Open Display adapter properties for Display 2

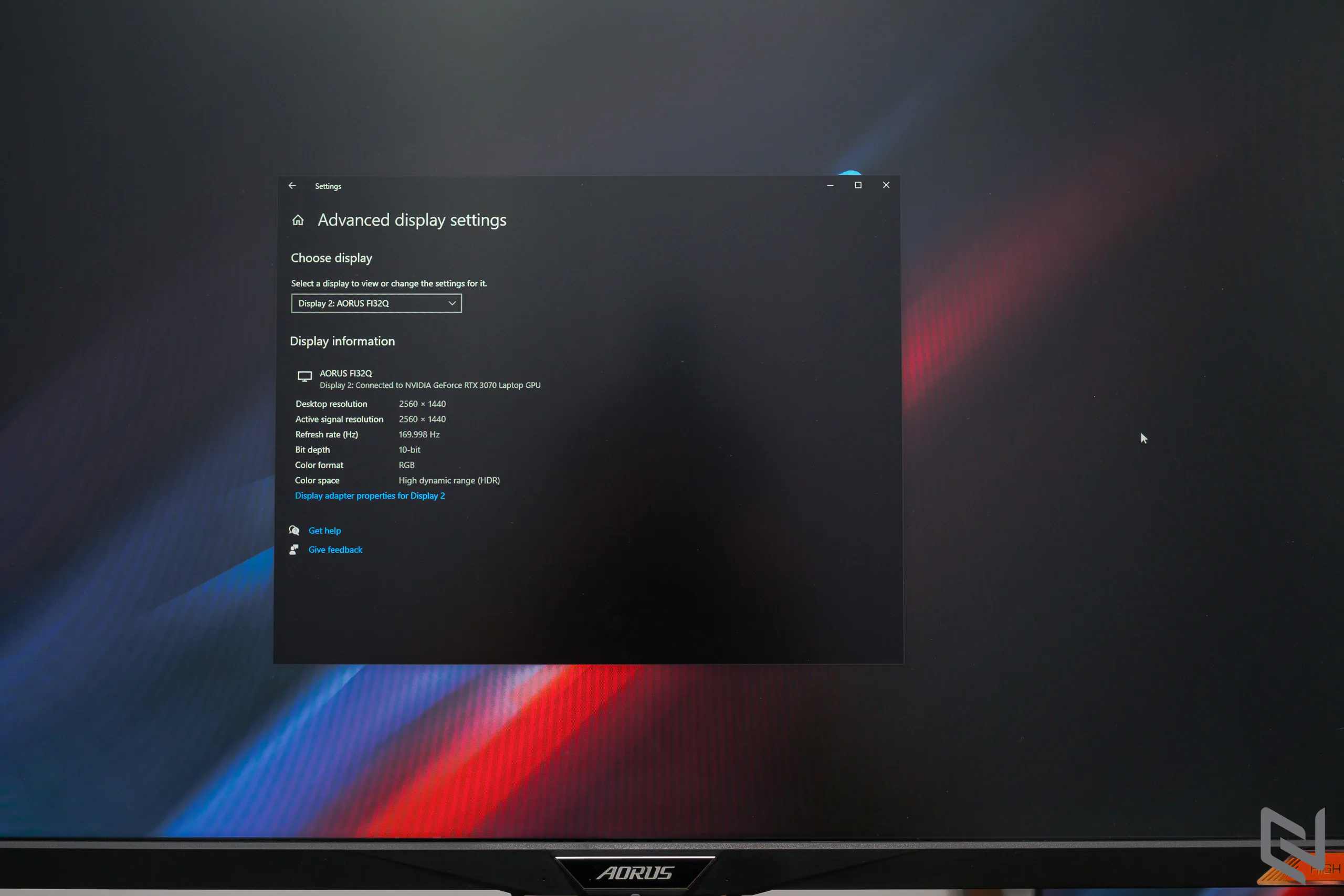[x=370, y=496]
